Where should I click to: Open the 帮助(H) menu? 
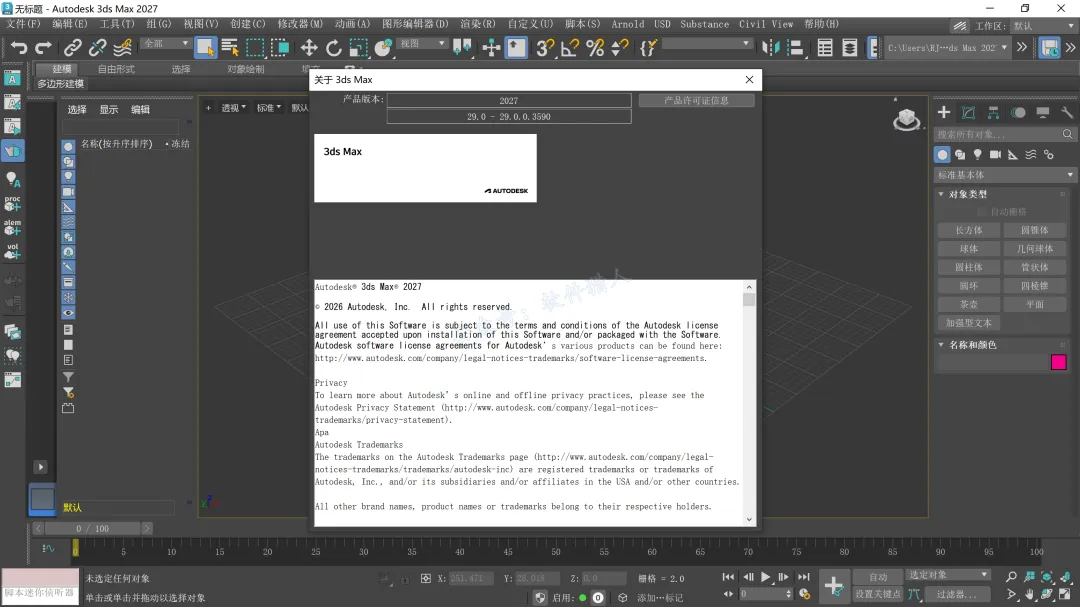[x=821, y=24]
